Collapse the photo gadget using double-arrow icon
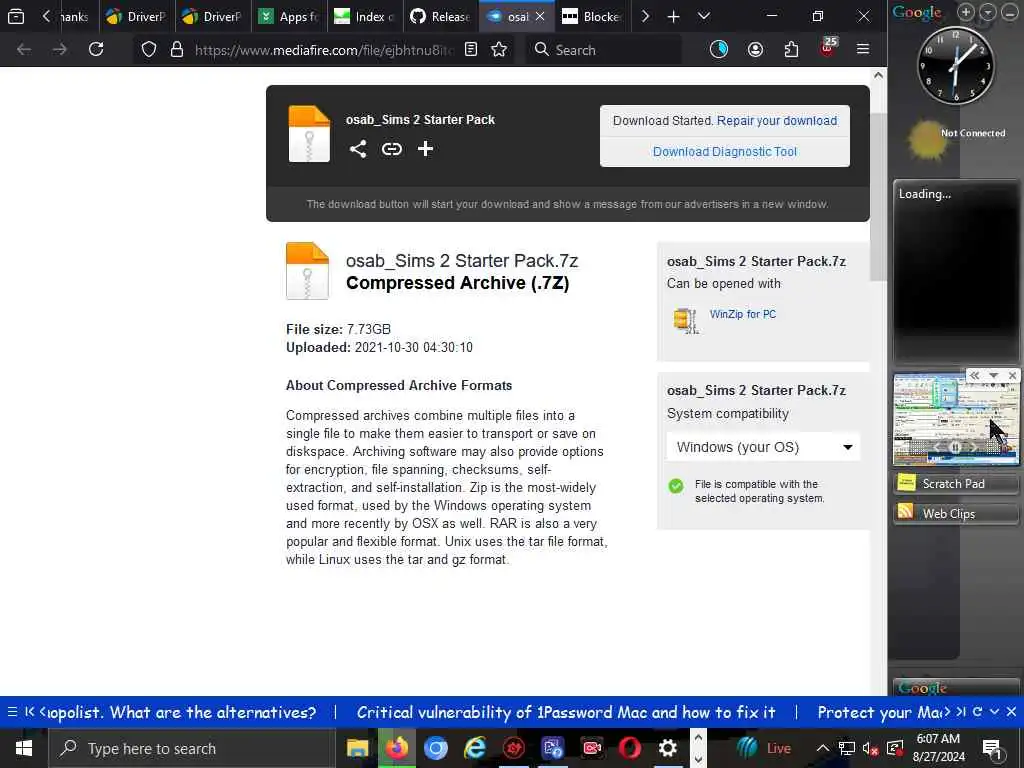 [x=974, y=376]
